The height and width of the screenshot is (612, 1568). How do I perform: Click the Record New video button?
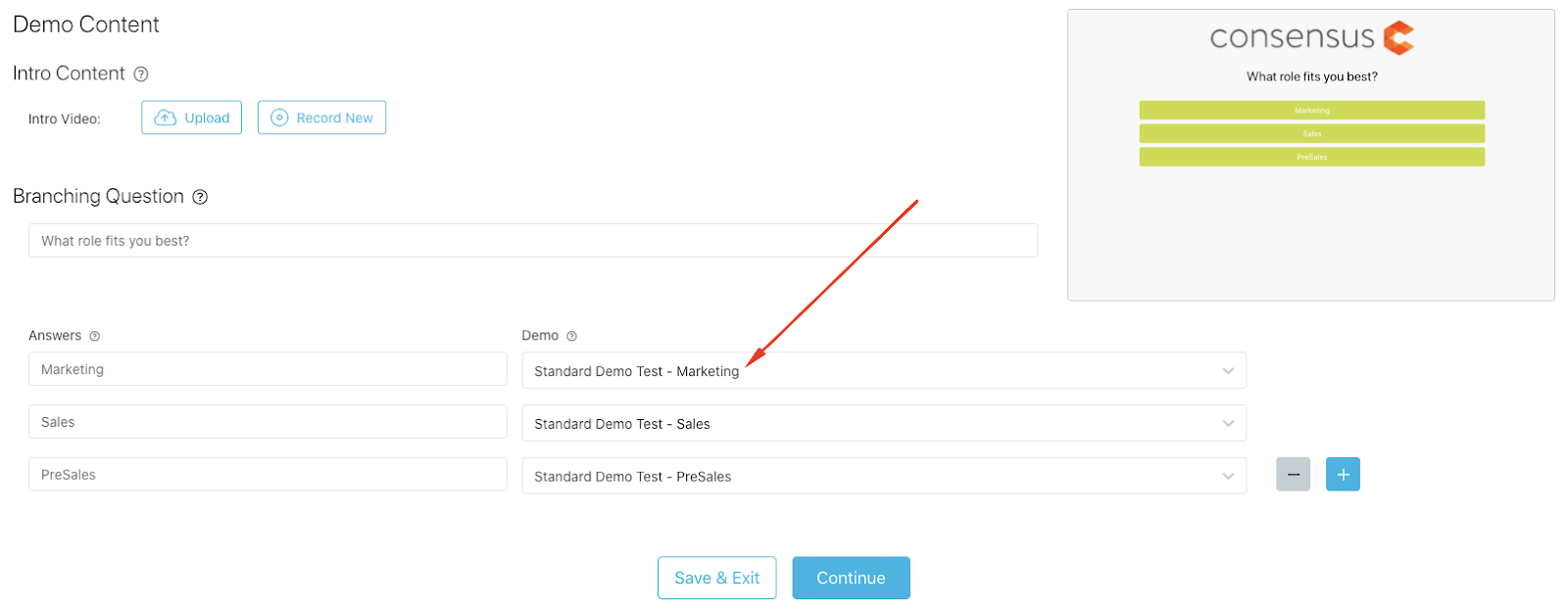(321, 118)
